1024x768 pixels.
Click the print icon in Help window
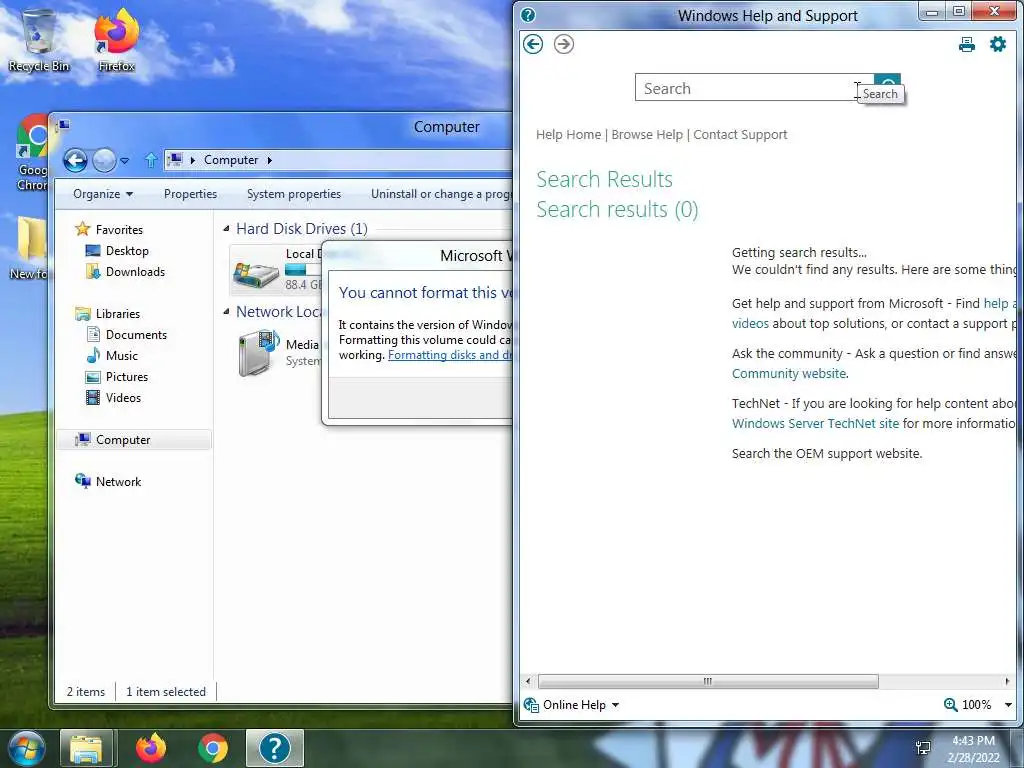click(x=967, y=44)
